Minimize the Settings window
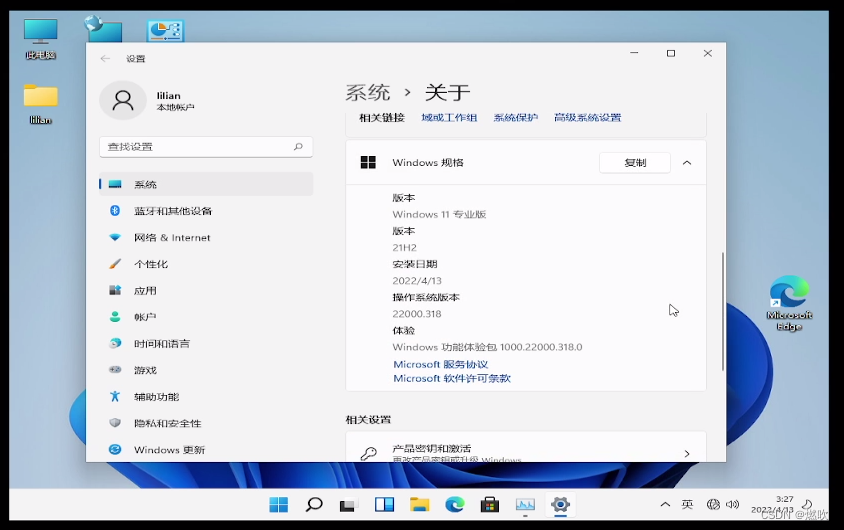844x530 pixels. (634, 53)
